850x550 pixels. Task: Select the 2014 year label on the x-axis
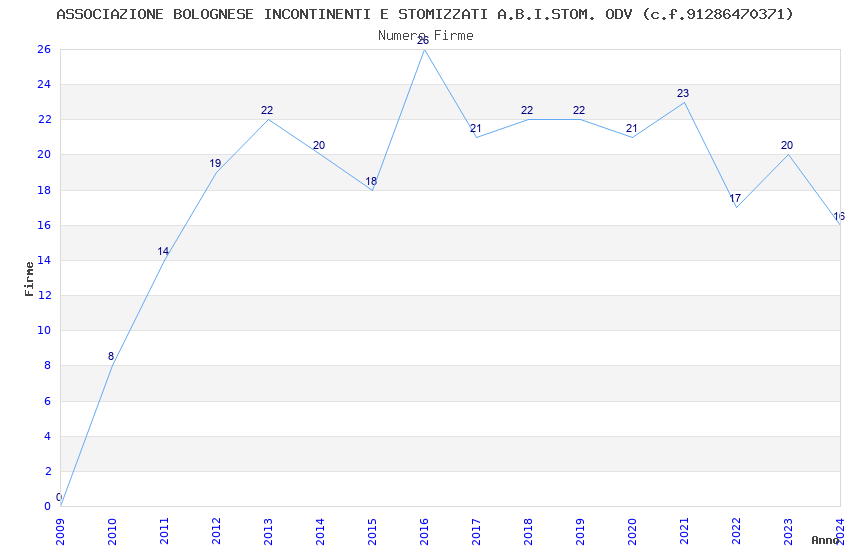tap(320, 531)
